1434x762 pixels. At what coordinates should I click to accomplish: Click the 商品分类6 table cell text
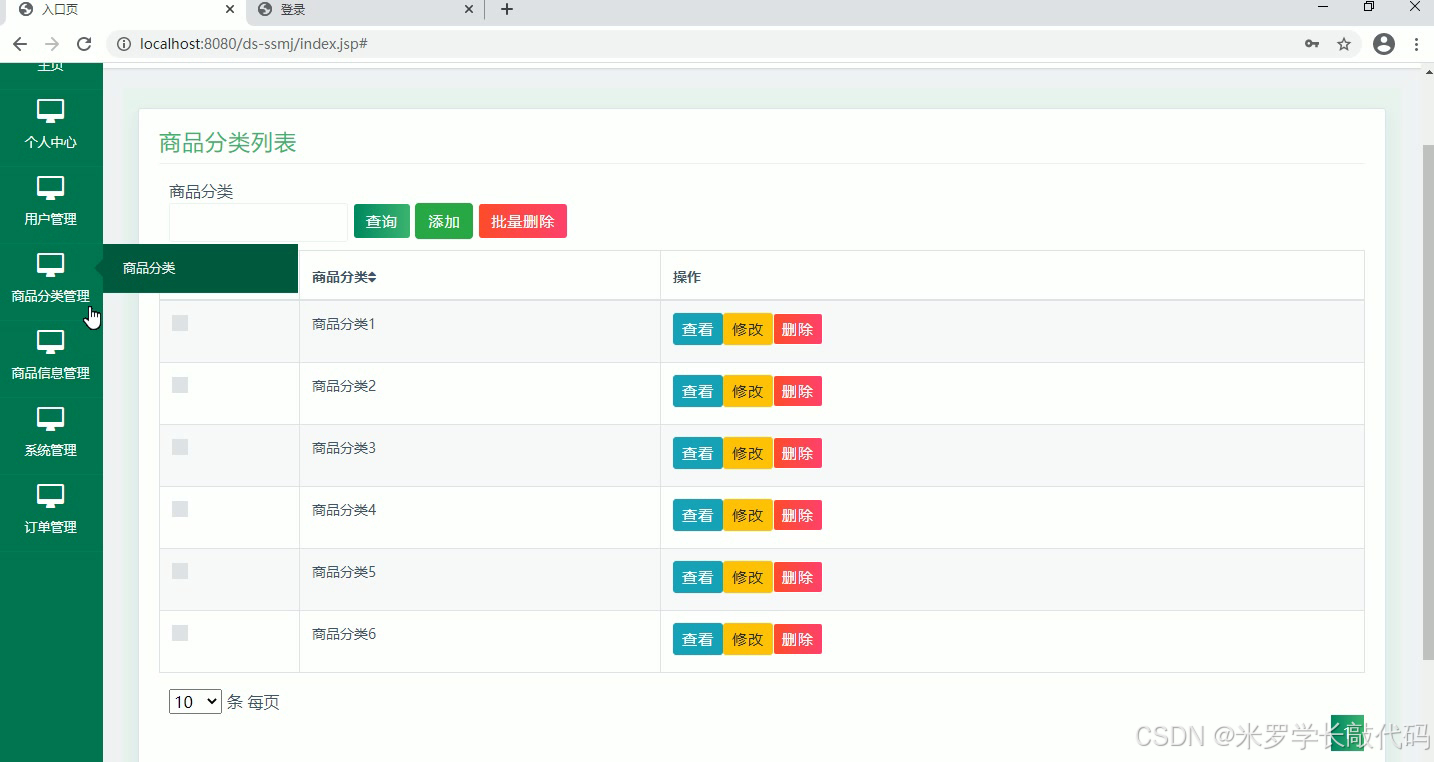(344, 634)
